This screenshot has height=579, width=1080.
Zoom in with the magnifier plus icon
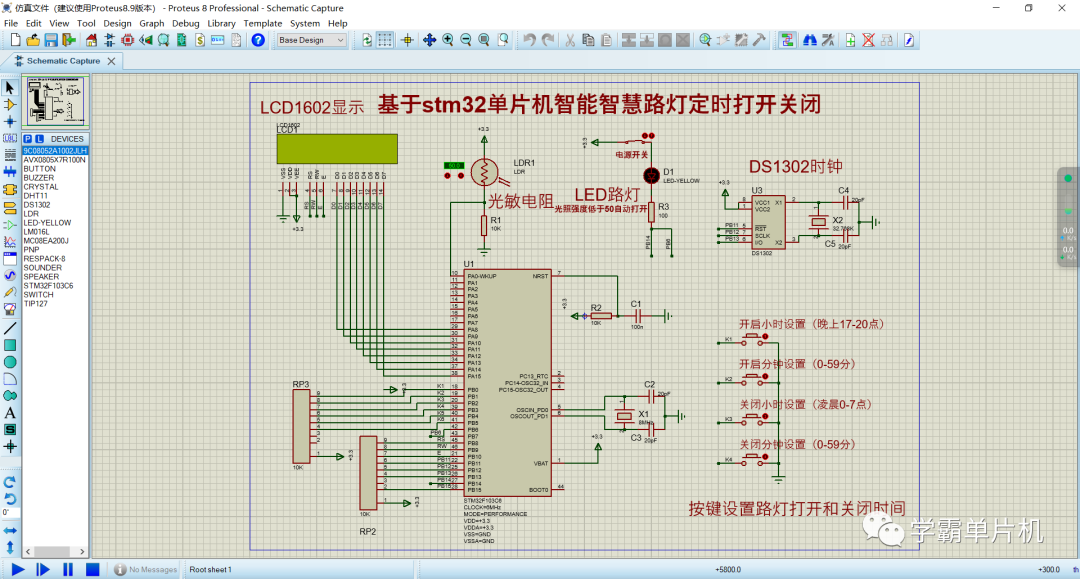coord(448,40)
